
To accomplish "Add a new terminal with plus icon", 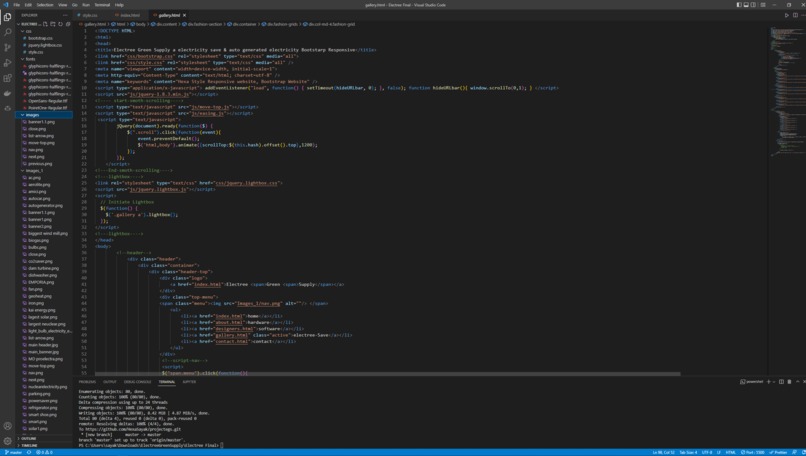I will click(769, 382).
